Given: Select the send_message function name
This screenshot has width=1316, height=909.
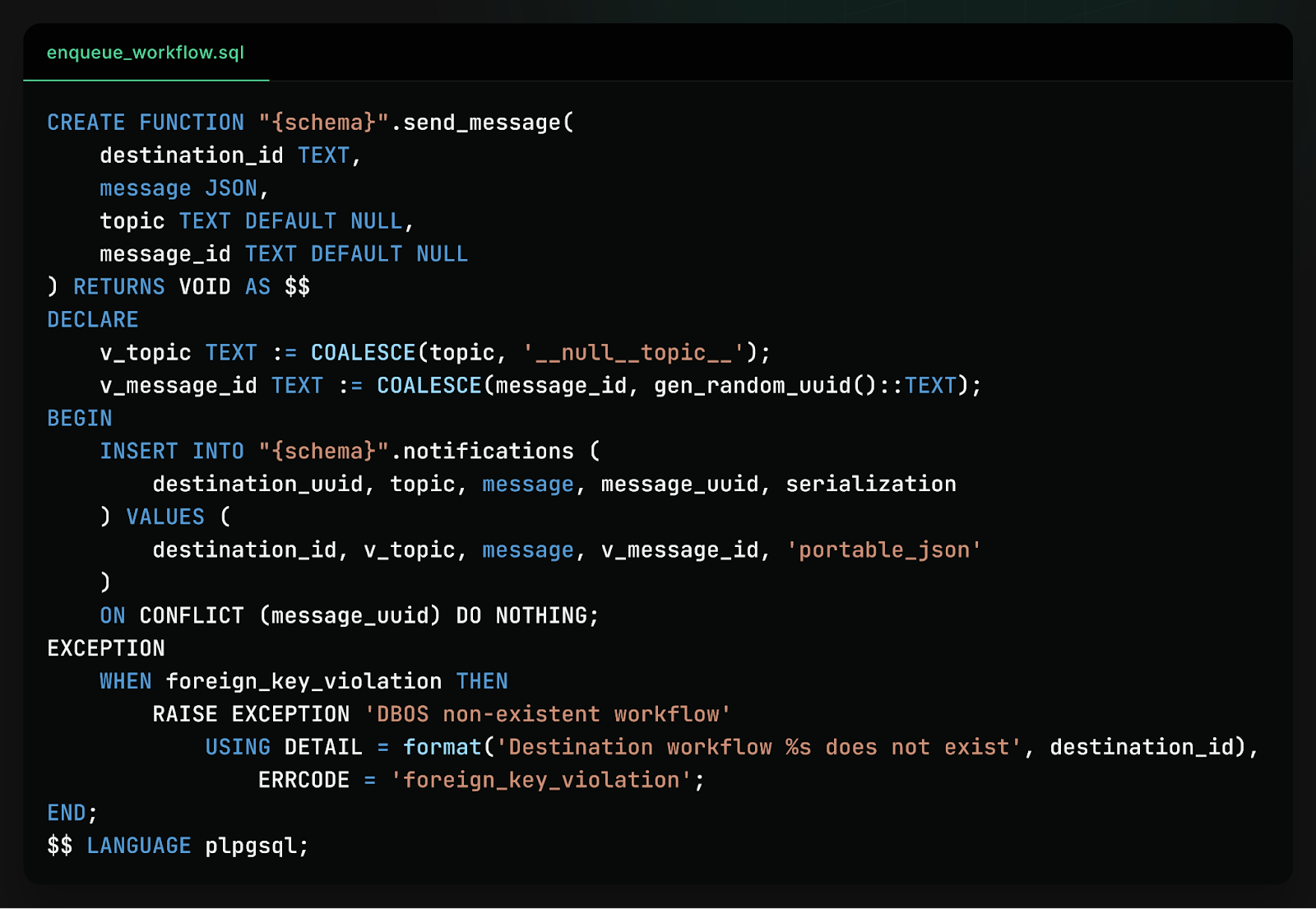Looking at the screenshot, I should [x=477, y=122].
